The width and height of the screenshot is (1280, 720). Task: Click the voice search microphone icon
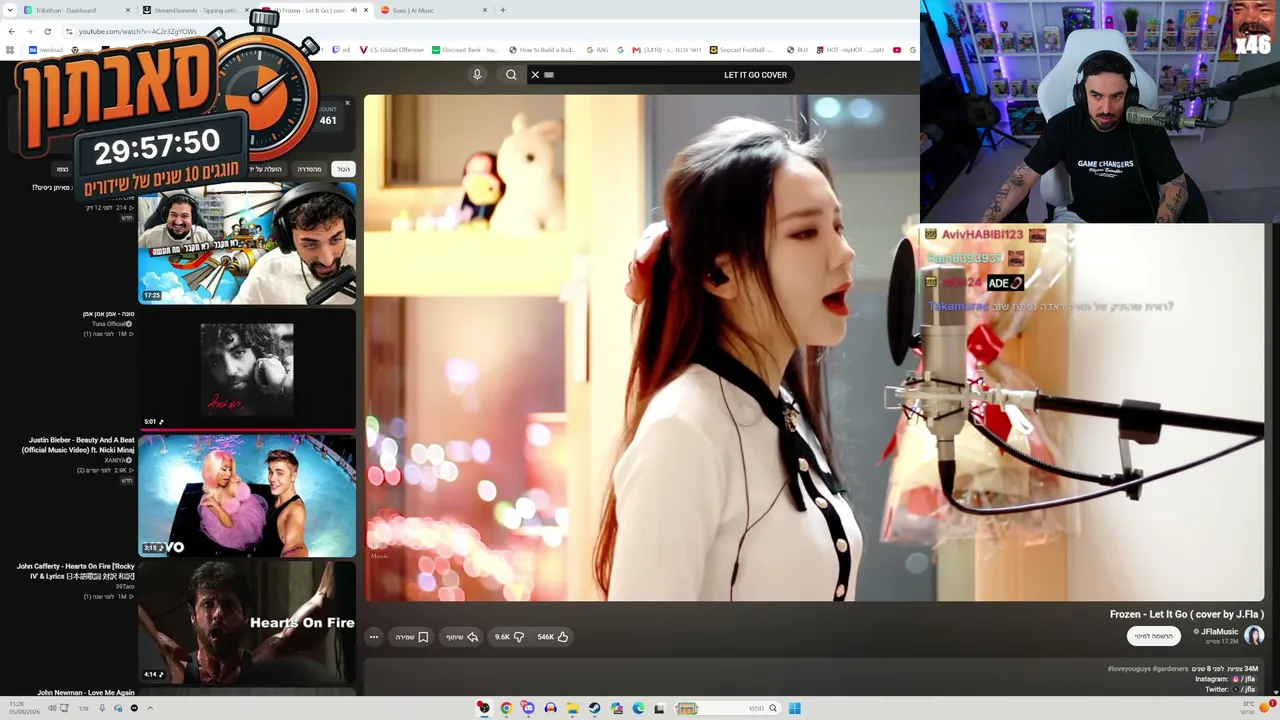coord(477,75)
